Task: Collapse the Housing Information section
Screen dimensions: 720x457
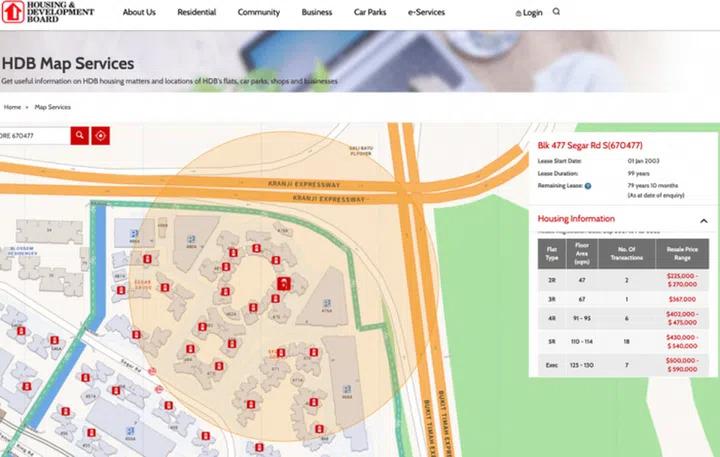Action: [703, 219]
